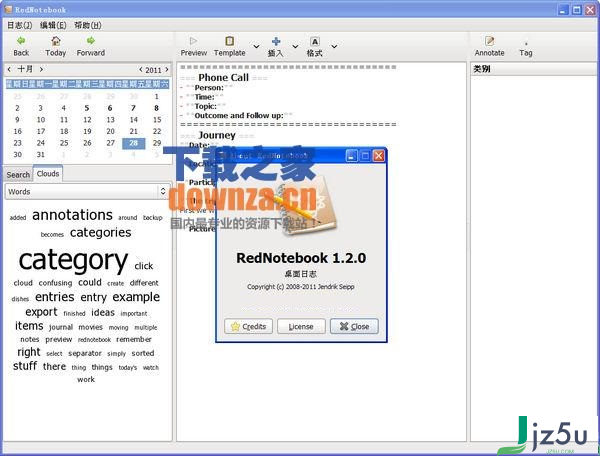Select day 28 in the calendar
The image size is (600, 456).
pos(134,143)
